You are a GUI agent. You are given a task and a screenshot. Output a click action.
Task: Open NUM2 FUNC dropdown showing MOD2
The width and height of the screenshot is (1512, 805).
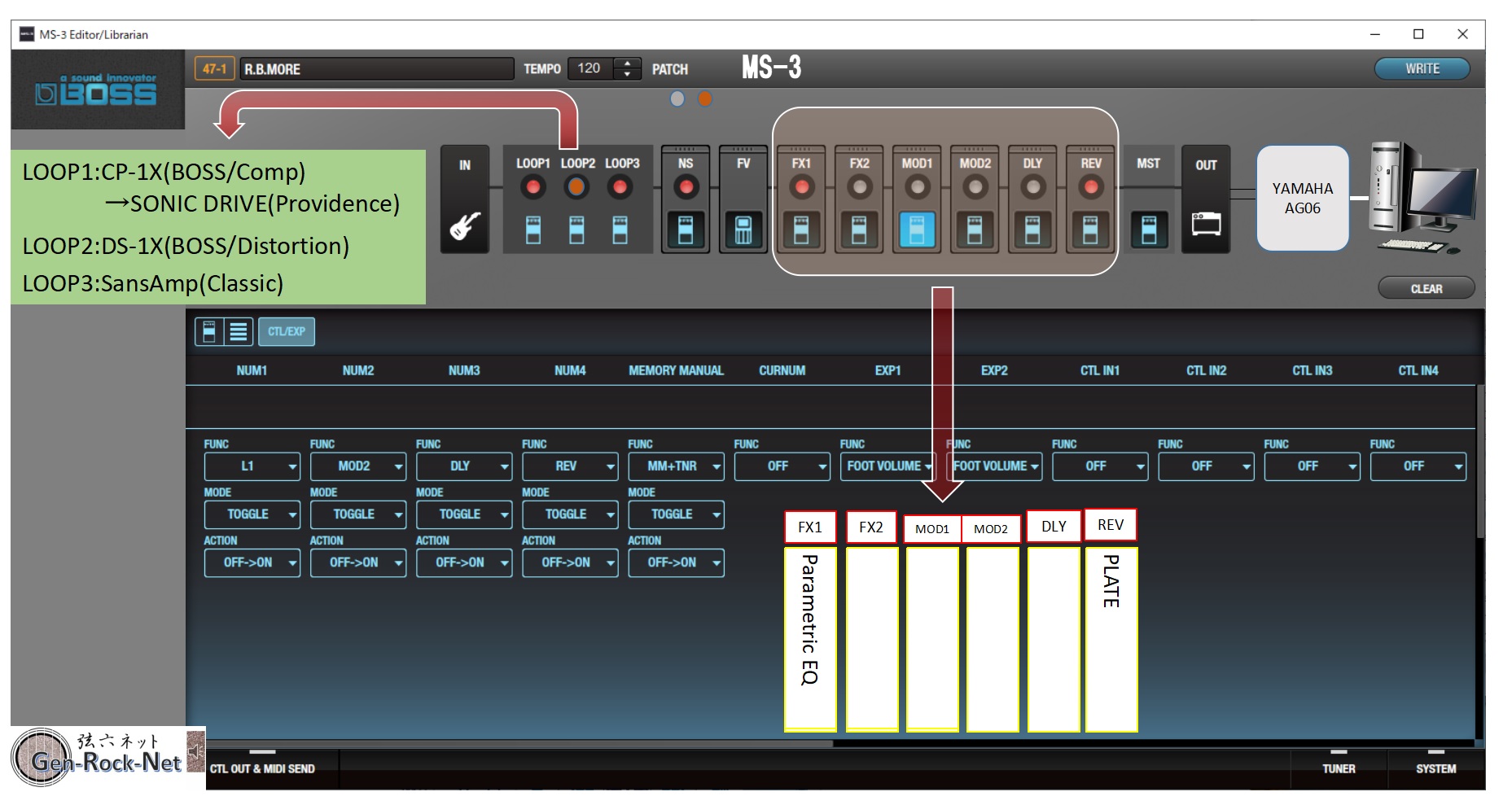[358, 466]
